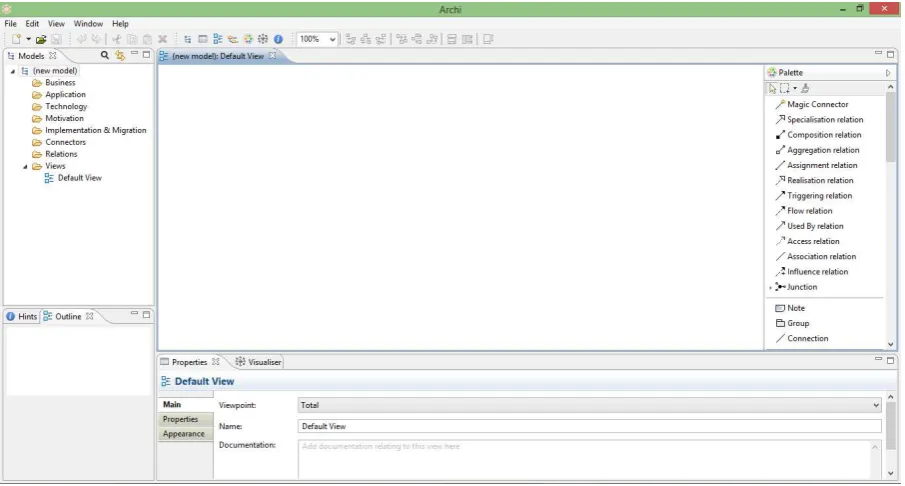
Task: Toggle Link with Editor in Models panel
Action: (119, 55)
